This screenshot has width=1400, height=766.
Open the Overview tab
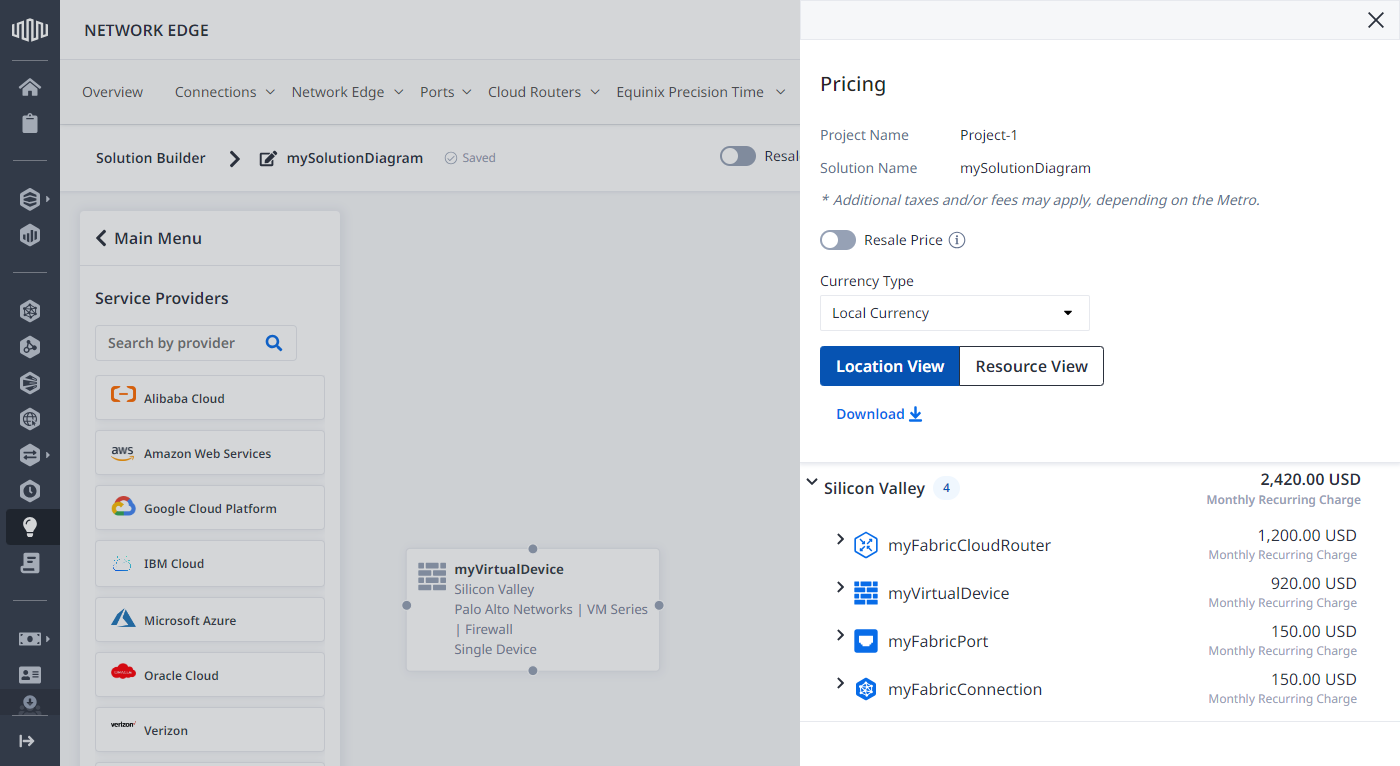[x=113, y=92]
